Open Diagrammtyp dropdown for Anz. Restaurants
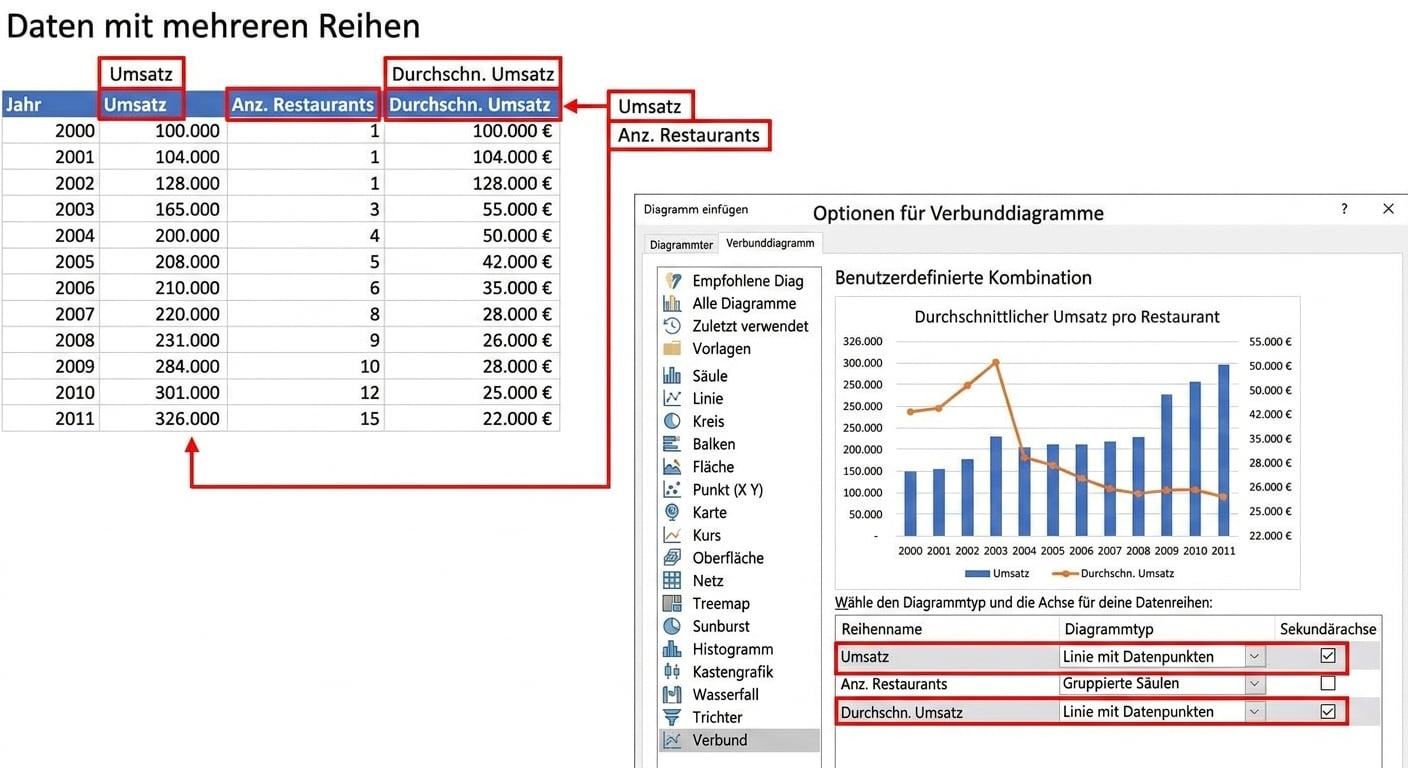The image size is (1408, 768). pos(1255,684)
